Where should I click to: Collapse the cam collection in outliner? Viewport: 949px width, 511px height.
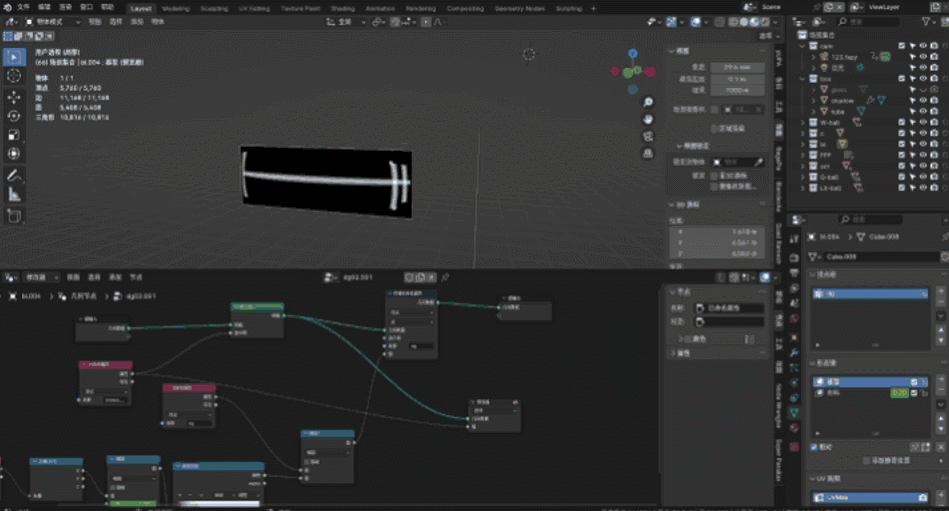pos(803,46)
